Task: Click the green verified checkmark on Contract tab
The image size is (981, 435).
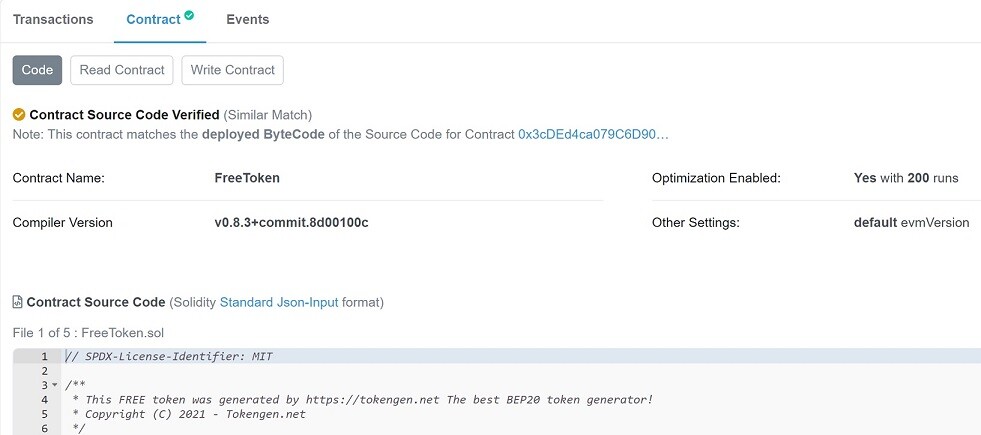Action: 189,15
